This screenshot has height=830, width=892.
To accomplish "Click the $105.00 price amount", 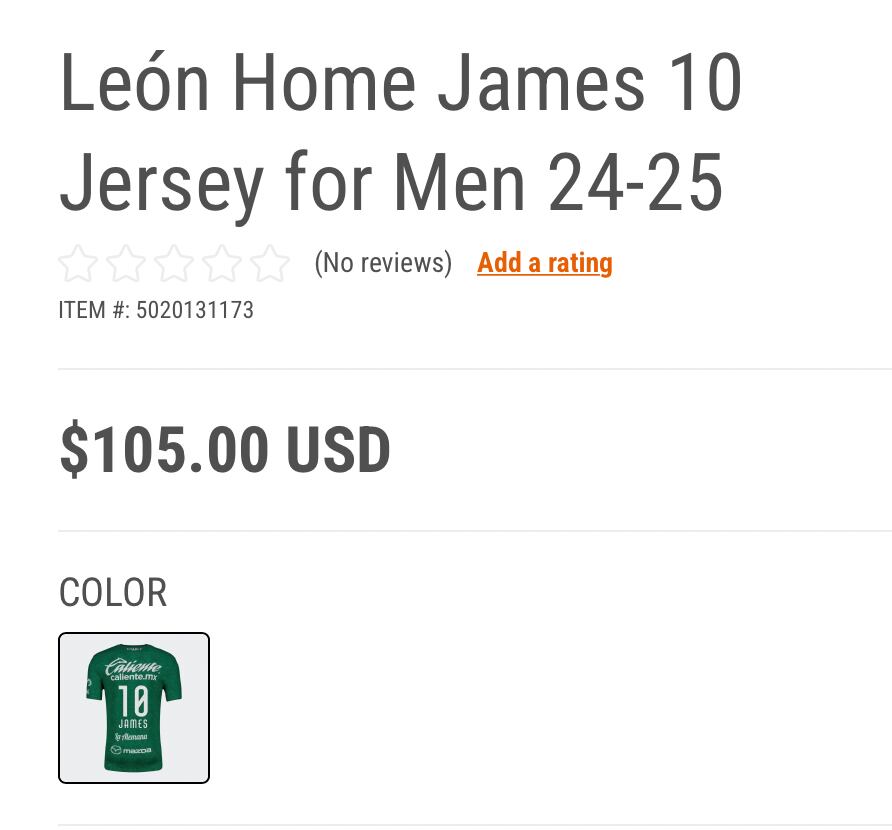I will click(x=164, y=450).
